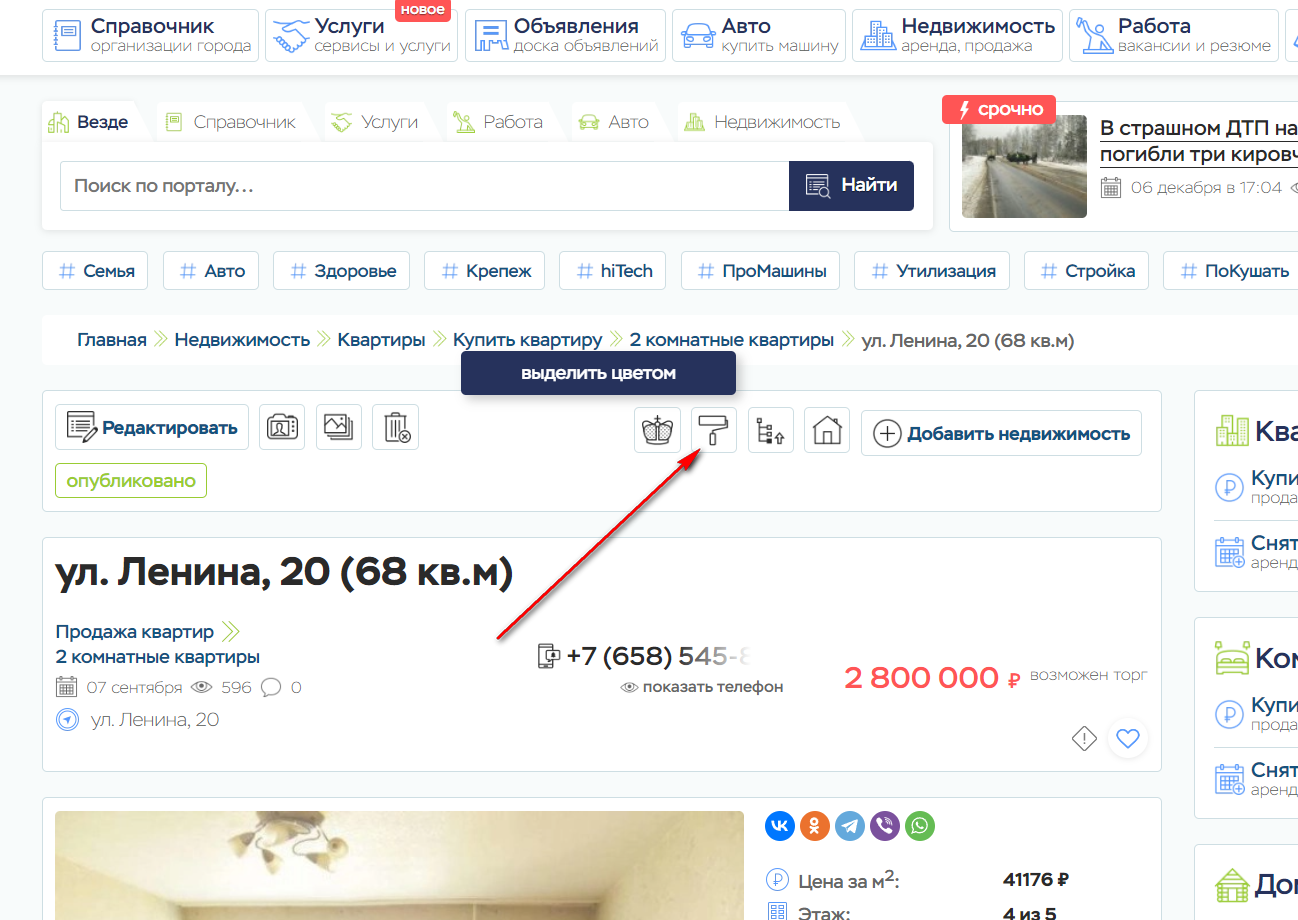Report listing with the diamond warning icon
This screenshot has width=1298, height=920.
click(x=1084, y=739)
